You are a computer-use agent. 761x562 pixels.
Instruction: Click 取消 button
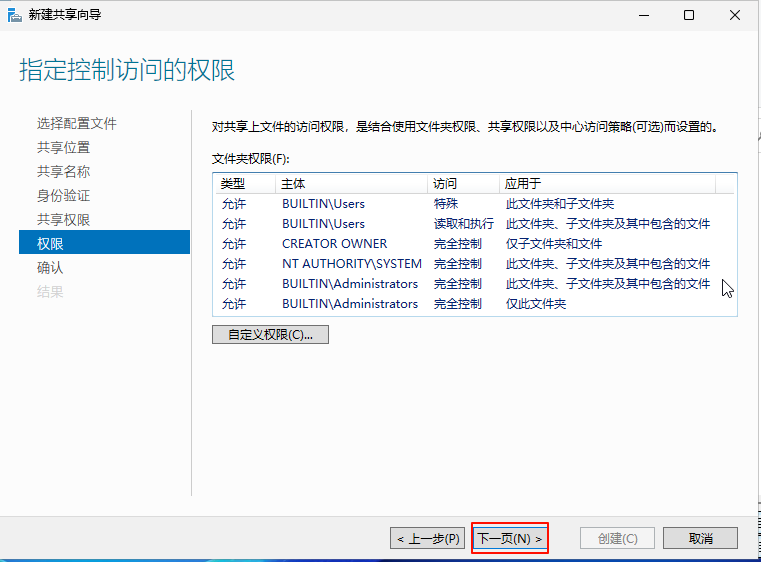(700, 538)
